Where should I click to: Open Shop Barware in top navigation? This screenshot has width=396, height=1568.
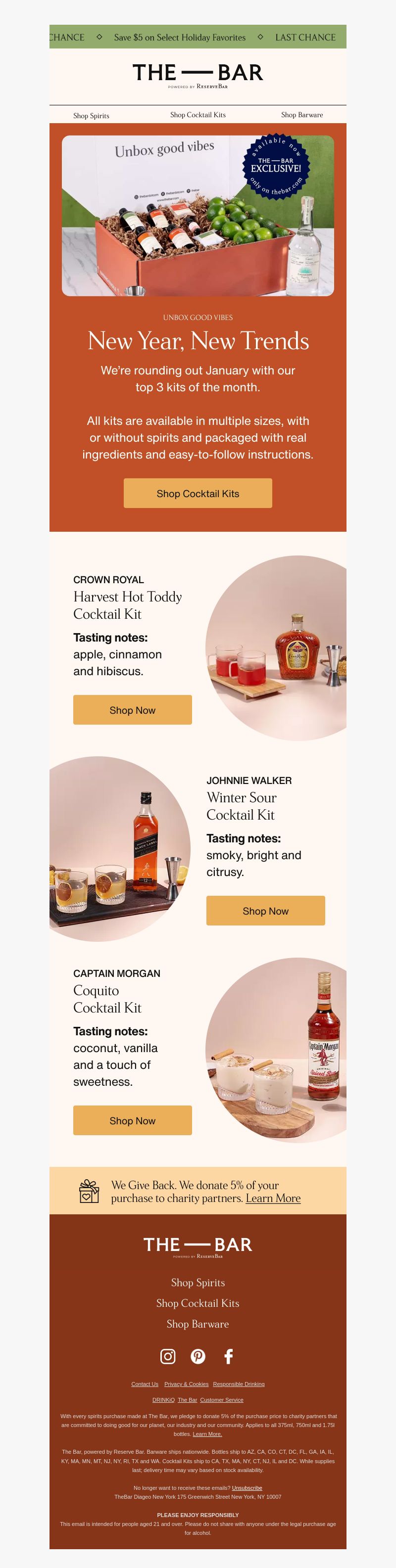(302, 115)
